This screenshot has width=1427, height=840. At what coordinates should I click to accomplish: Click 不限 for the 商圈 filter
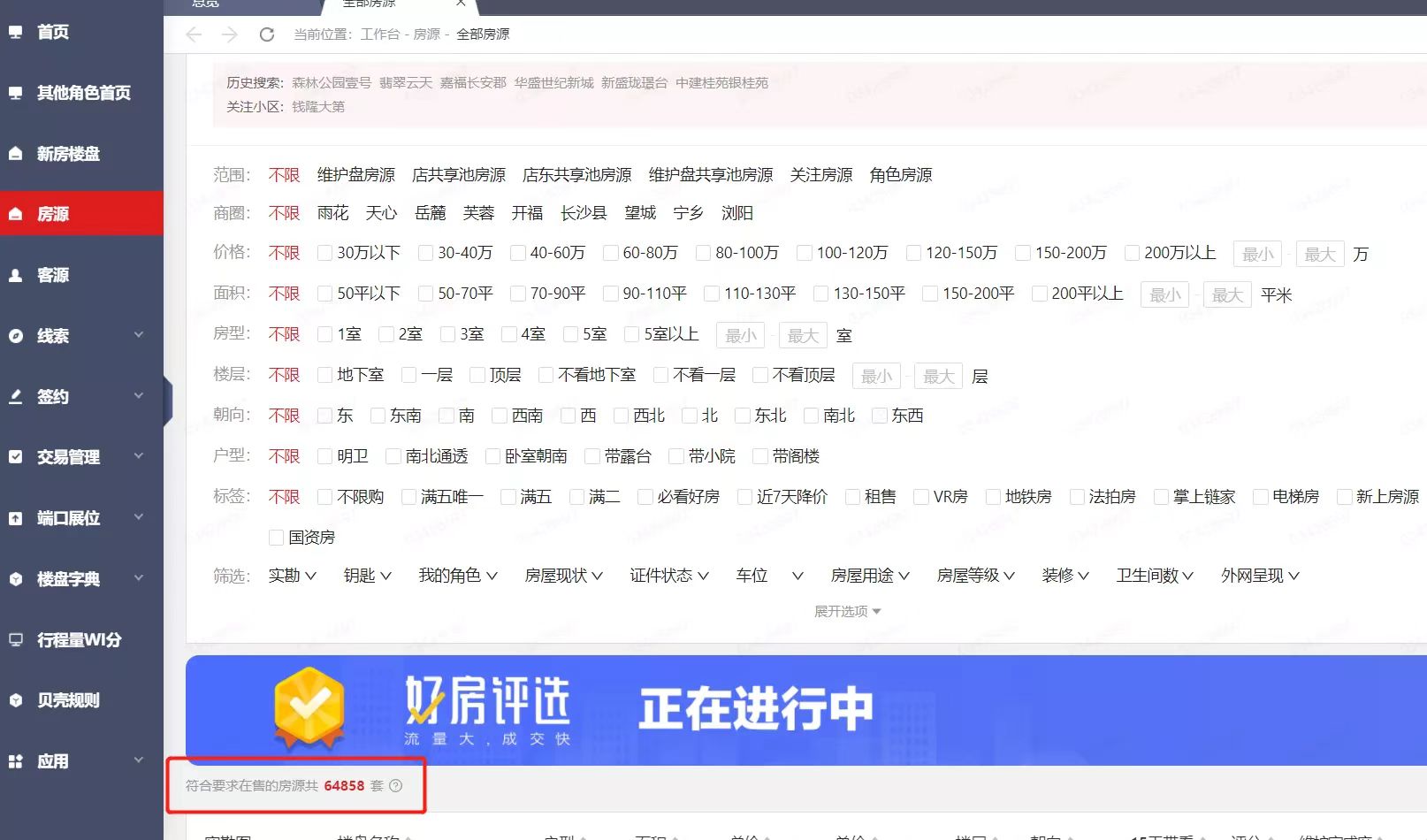point(283,212)
